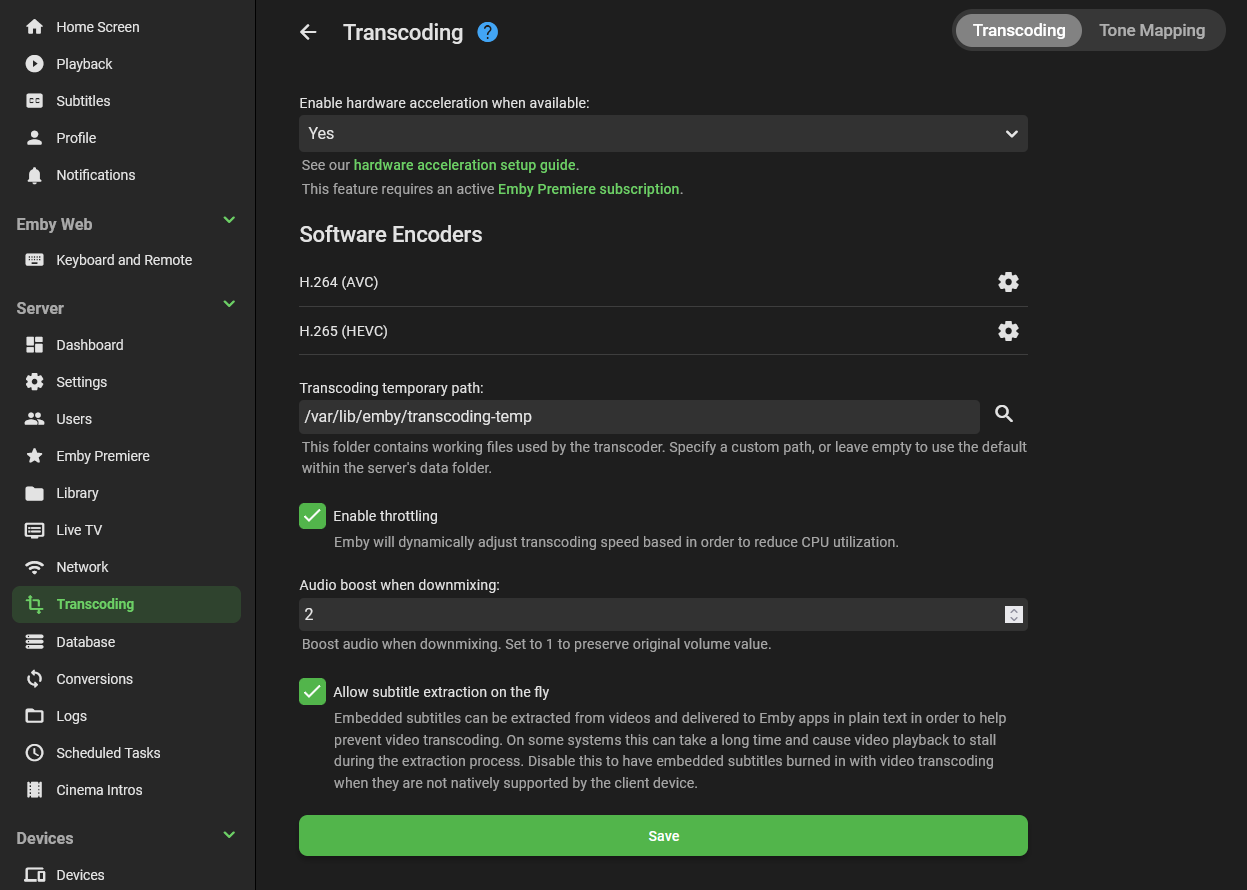1247x890 pixels.
Task: Click the Audio boost stepper arrows
Action: (1013, 615)
